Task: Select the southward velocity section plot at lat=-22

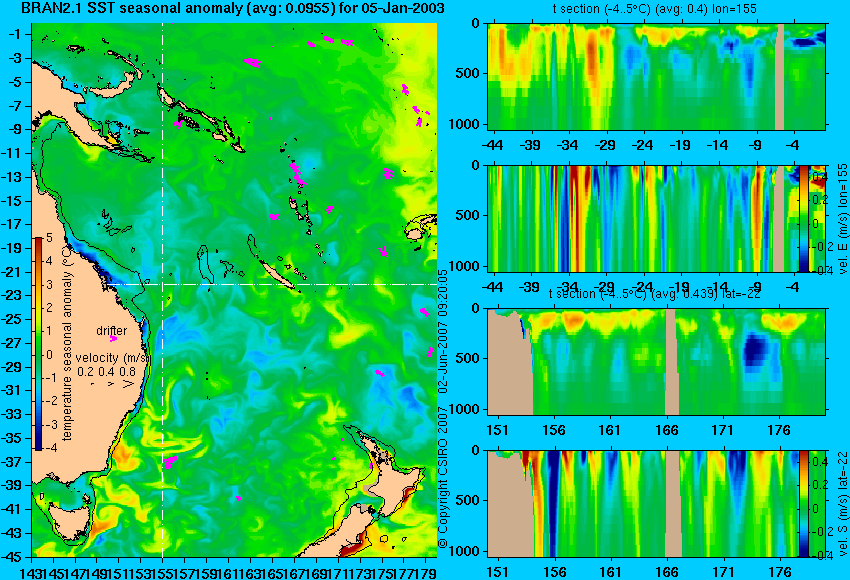Action: (x=643, y=504)
